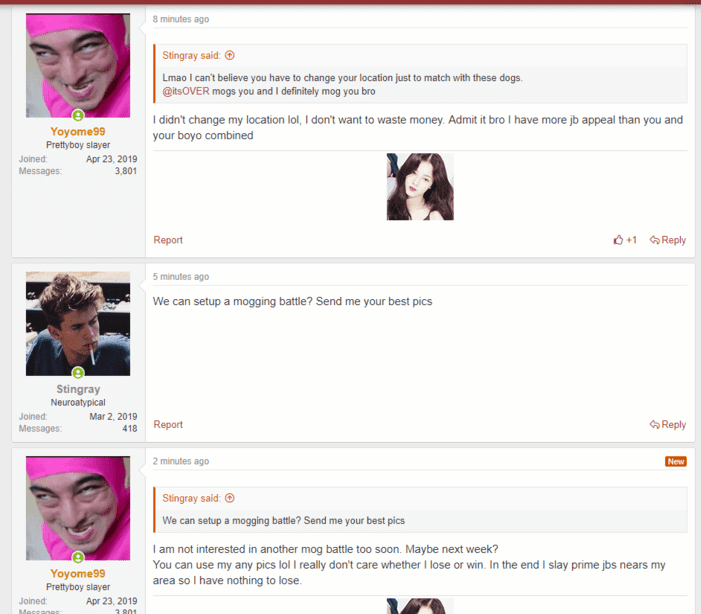Report Stingray's post
Image resolution: width=701 pixels, height=614 pixels.
pos(168,425)
